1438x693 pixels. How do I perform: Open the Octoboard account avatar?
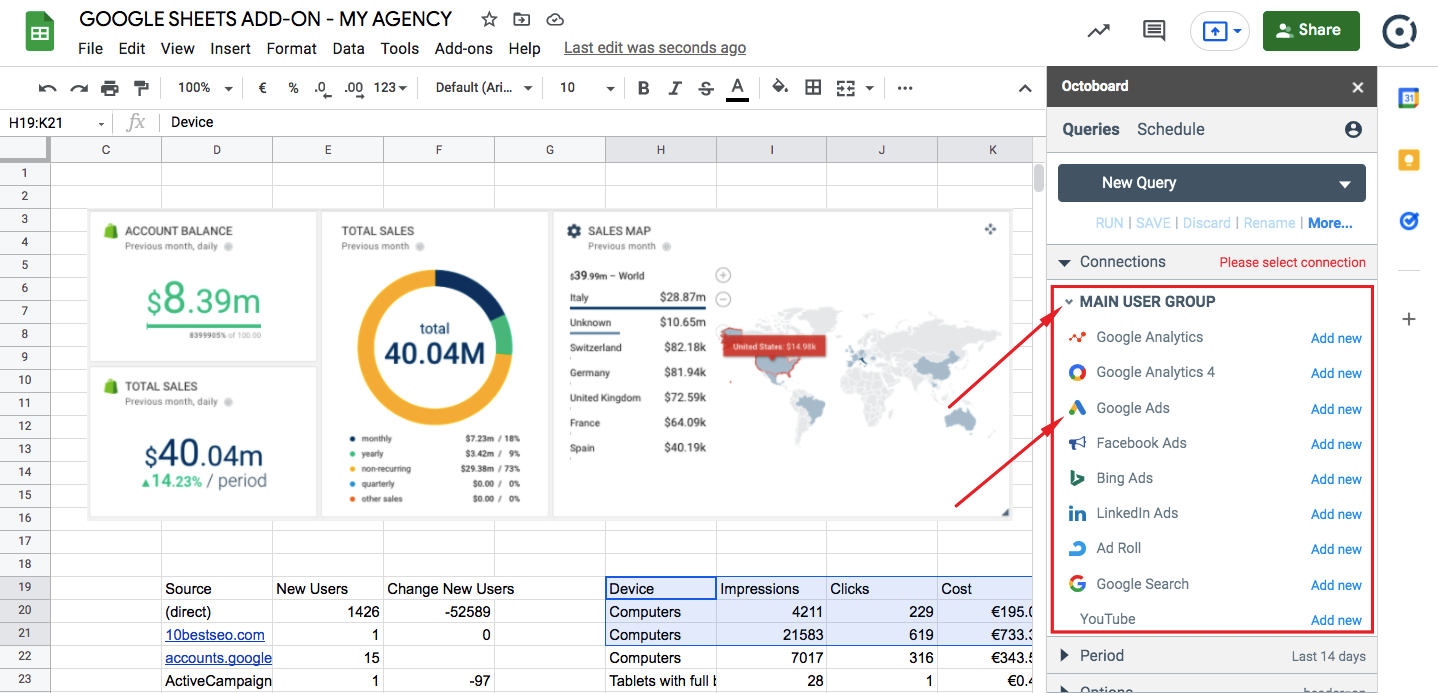[1399, 31]
